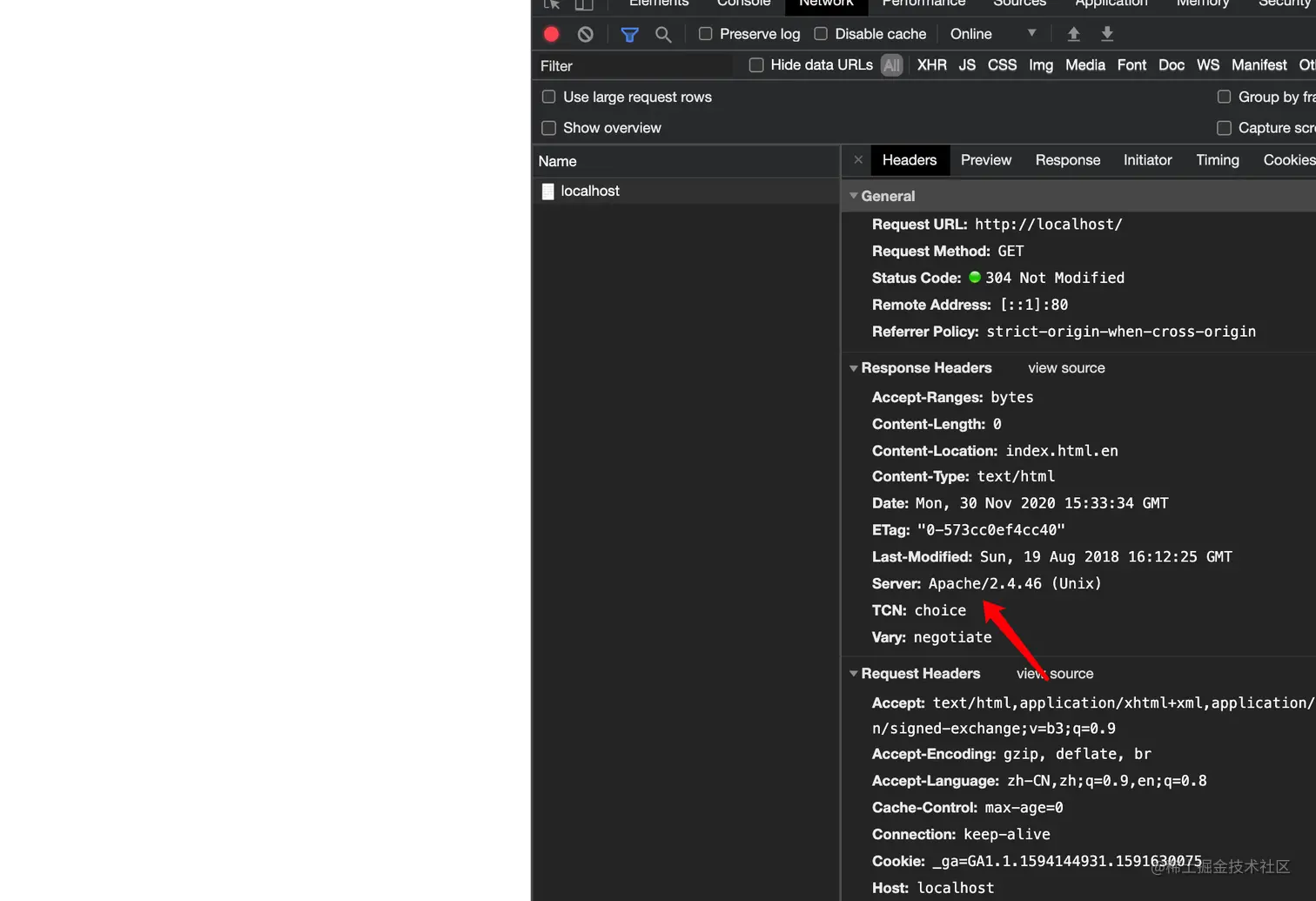This screenshot has width=1316, height=901.
Task: Click the Vary negotiate value
Action: coord(952,637)
